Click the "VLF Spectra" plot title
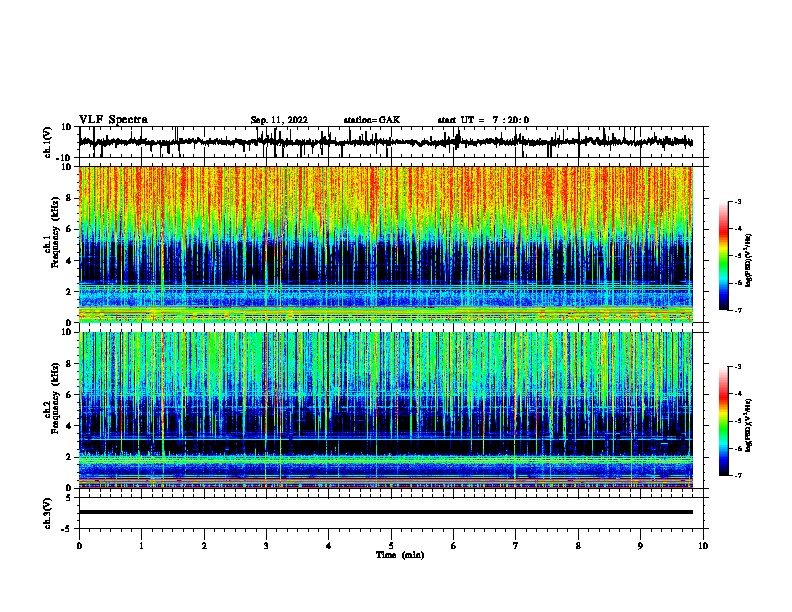792x612 pixels. point(113,120)
